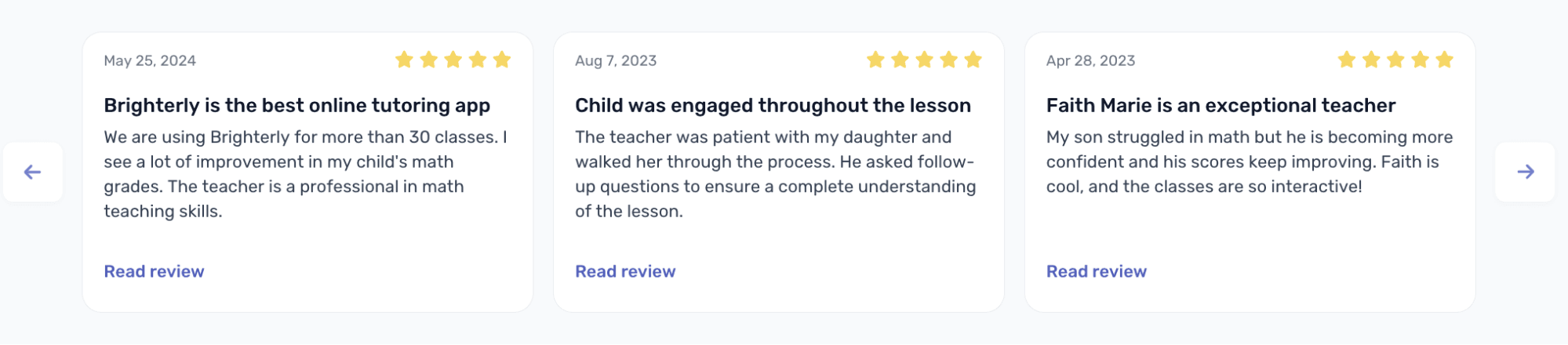
Task: Click the next reviews right arrow
Action: (x=1525, y=172)
